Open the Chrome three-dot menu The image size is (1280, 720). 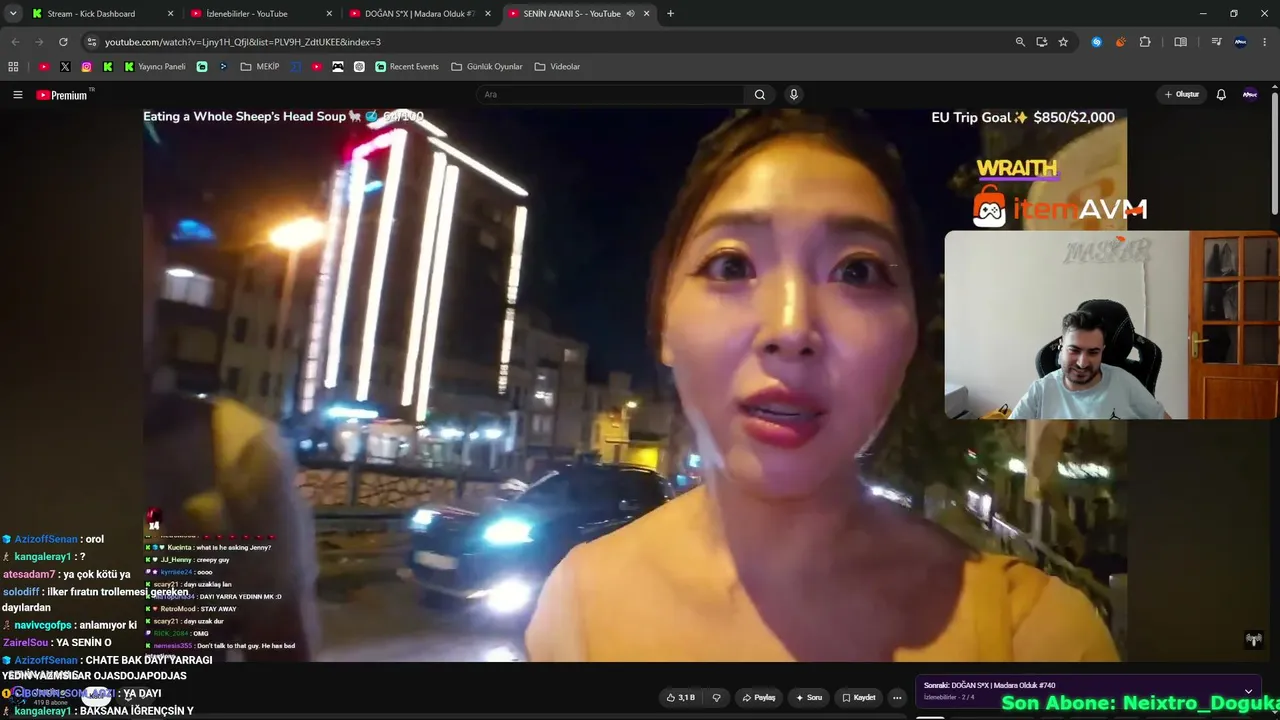pos(1265,42)
